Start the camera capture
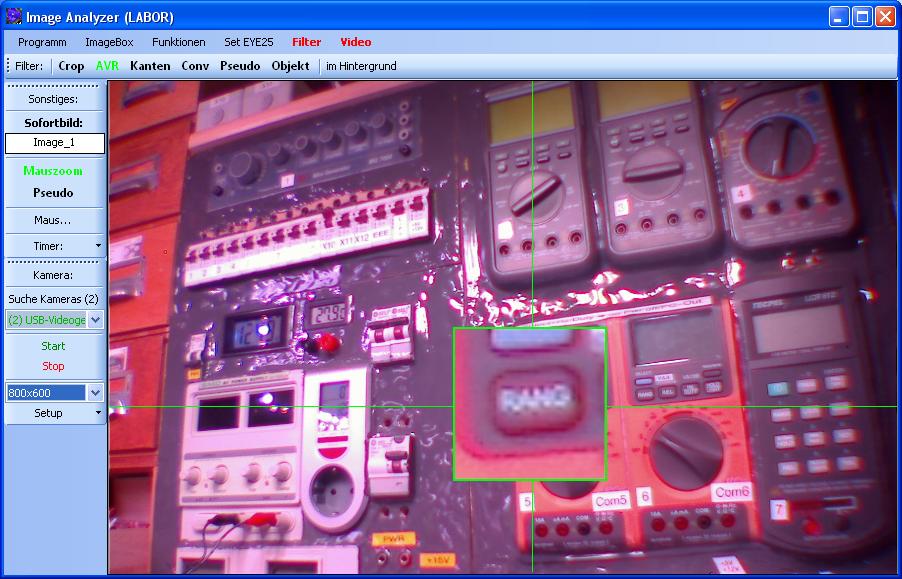 coord(53,346)
